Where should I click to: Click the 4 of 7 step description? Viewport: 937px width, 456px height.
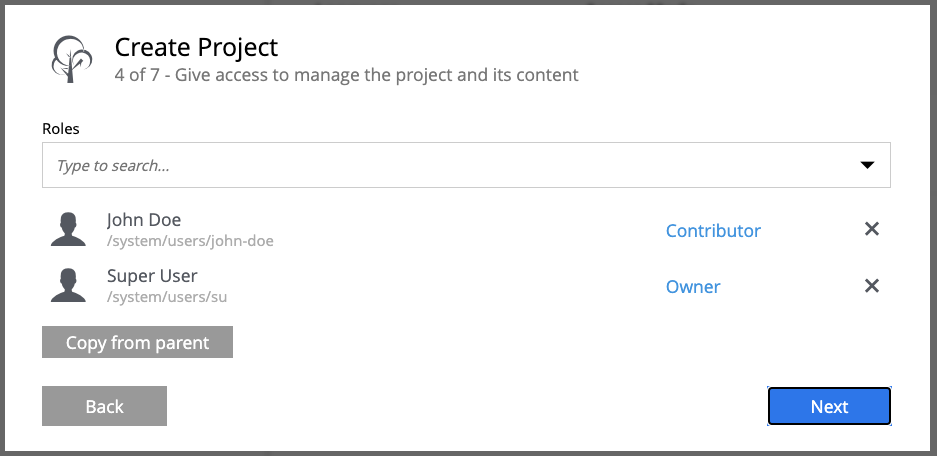coord(346,75)
